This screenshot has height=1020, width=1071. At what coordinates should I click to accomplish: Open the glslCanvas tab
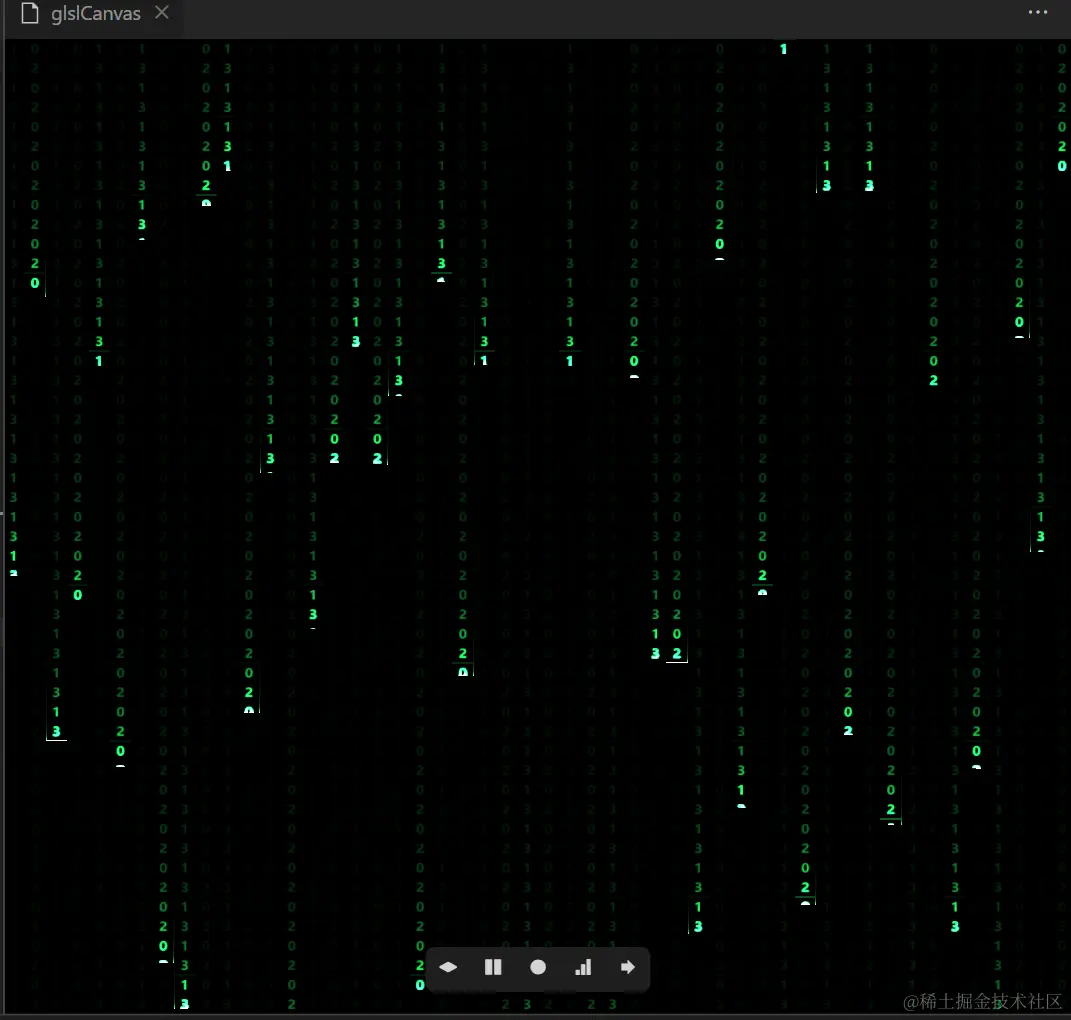click(x=96, y=14)
